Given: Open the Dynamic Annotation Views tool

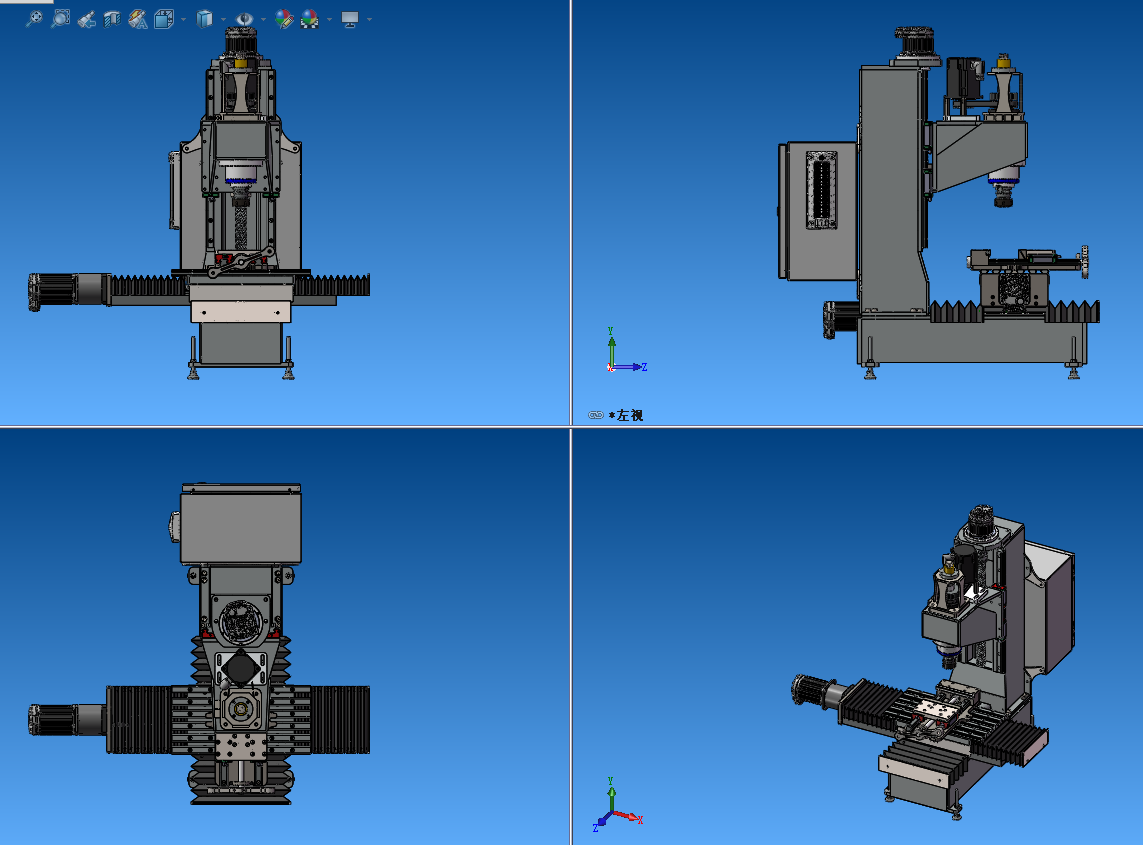Looking at the screenshot, I should tap(138, 18).
